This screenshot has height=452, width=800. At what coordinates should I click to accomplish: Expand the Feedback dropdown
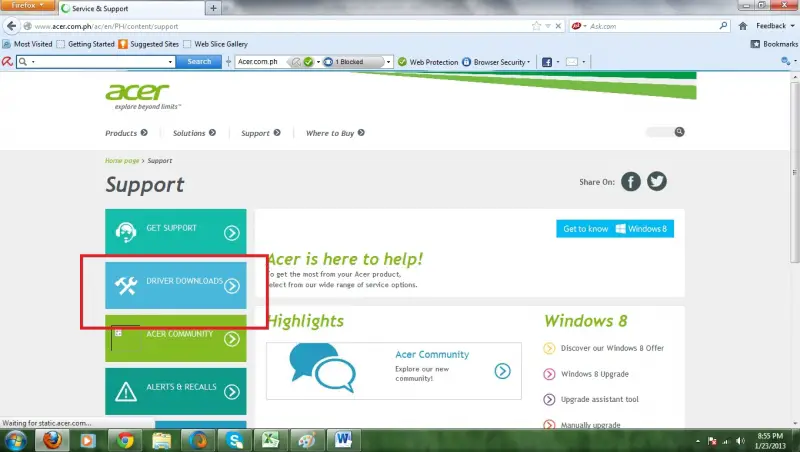tap(775, 26)
